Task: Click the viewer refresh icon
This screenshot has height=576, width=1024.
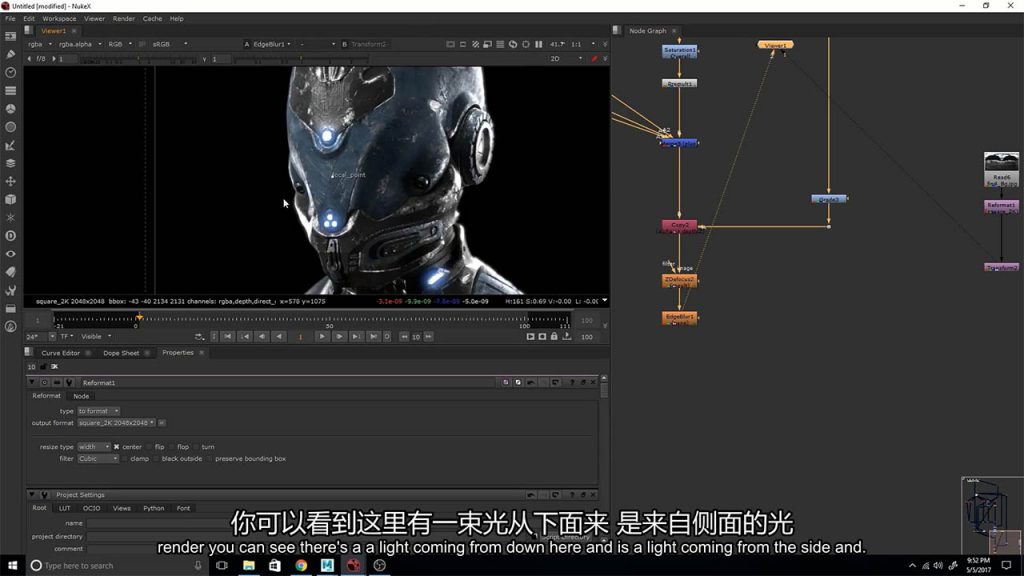Action: 513,44
